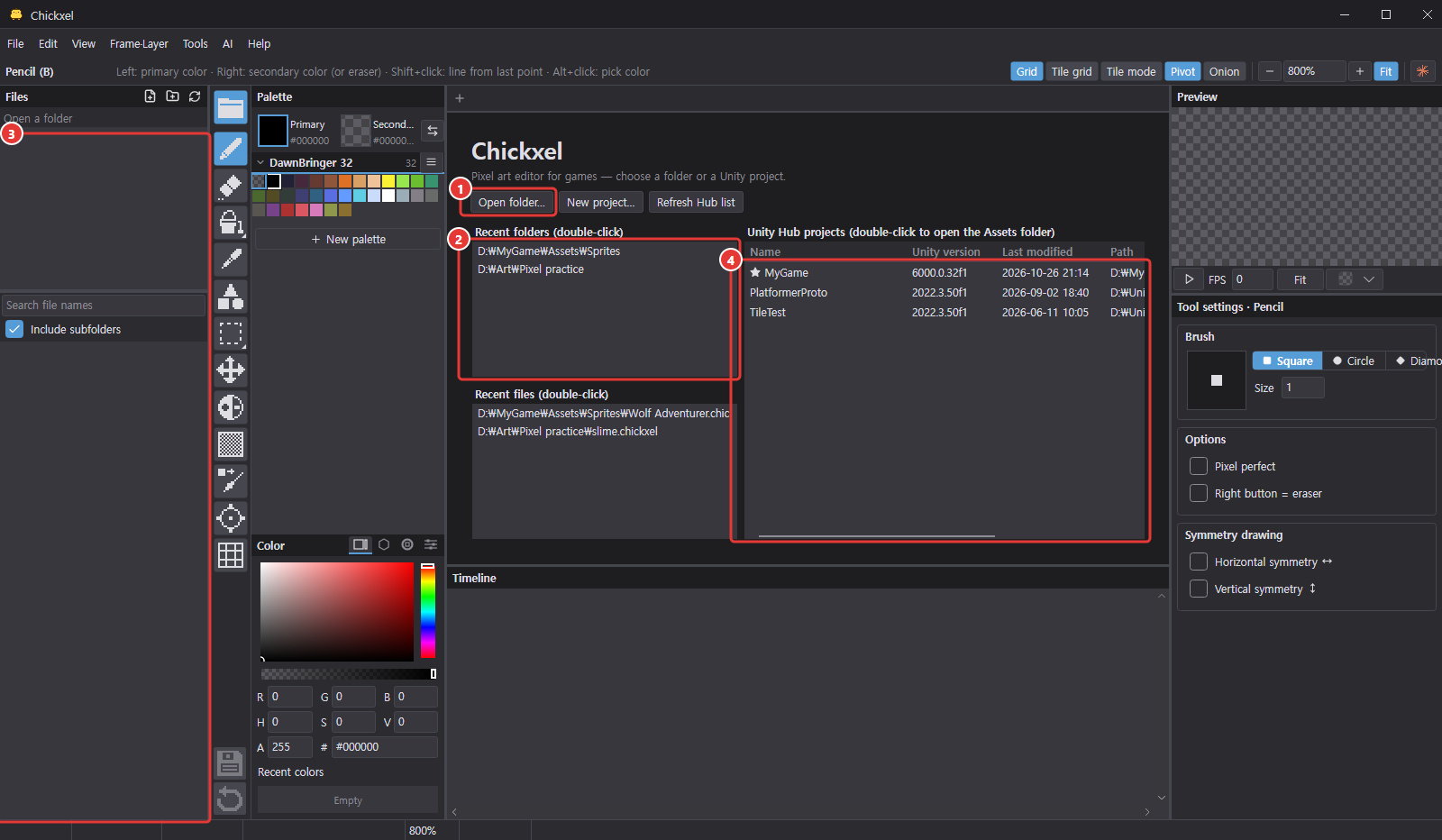The image size is (1442, 840).
Task: Switch color picker to hexagon mode
Action: tap(384, 544)
